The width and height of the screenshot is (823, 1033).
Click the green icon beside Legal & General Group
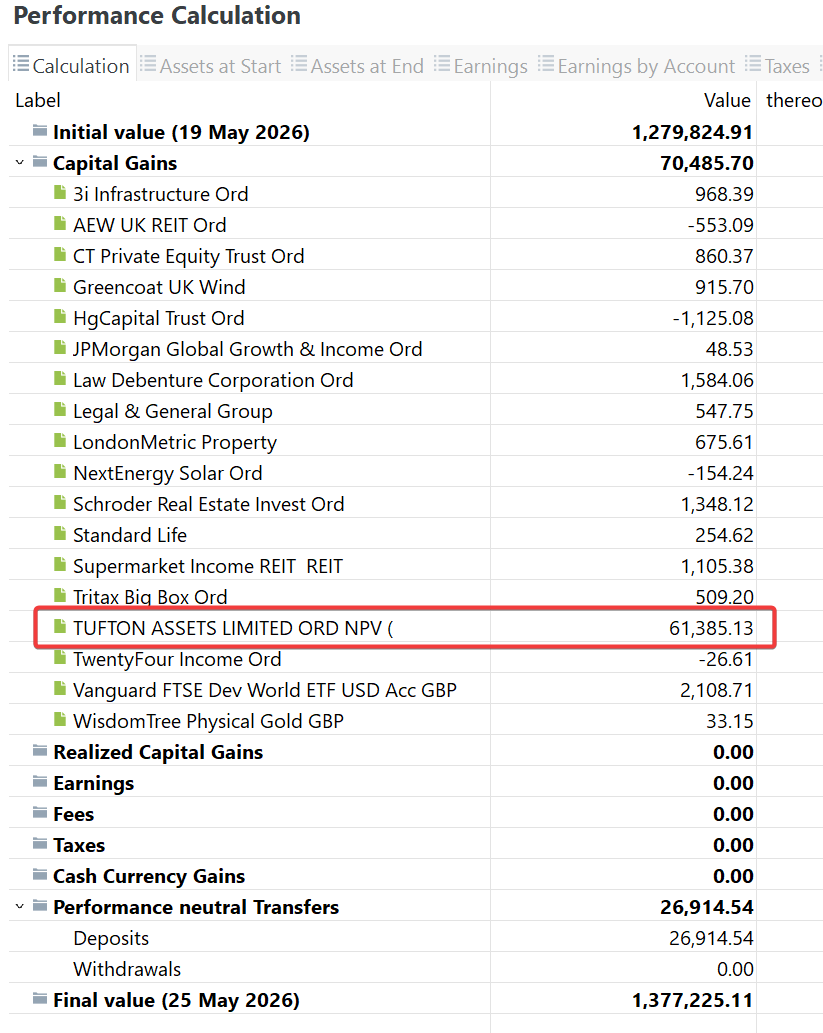click(60, 409)
